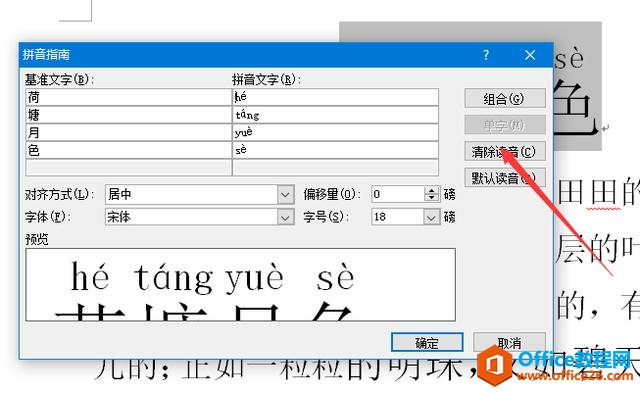Open the 字号 dropdown arrow

[431, 217]
